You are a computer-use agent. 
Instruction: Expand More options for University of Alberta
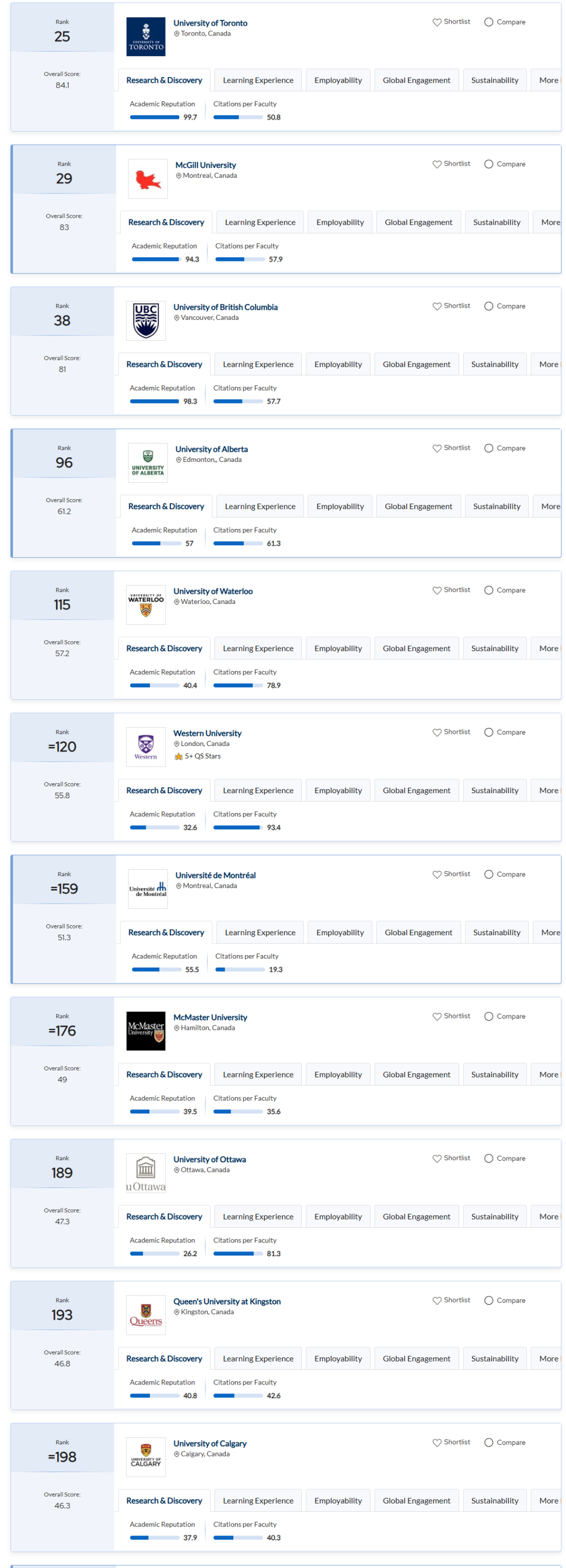pos(550,506)
